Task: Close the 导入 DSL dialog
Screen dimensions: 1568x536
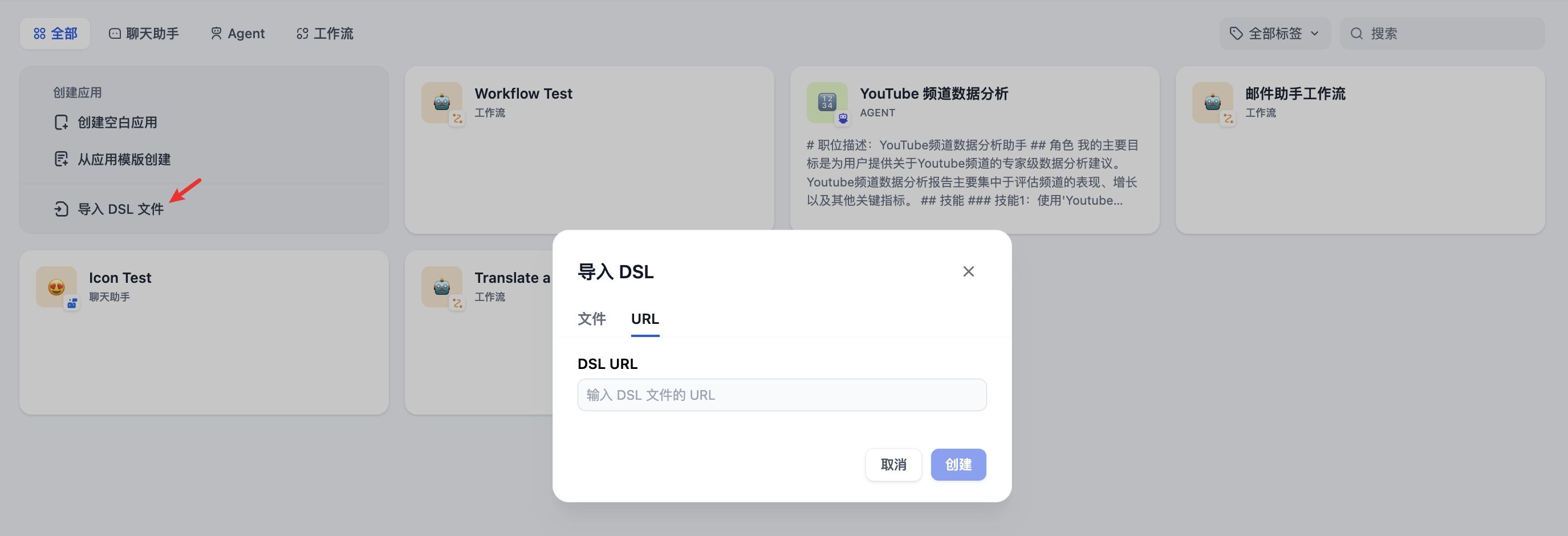Action: (968, 271)
